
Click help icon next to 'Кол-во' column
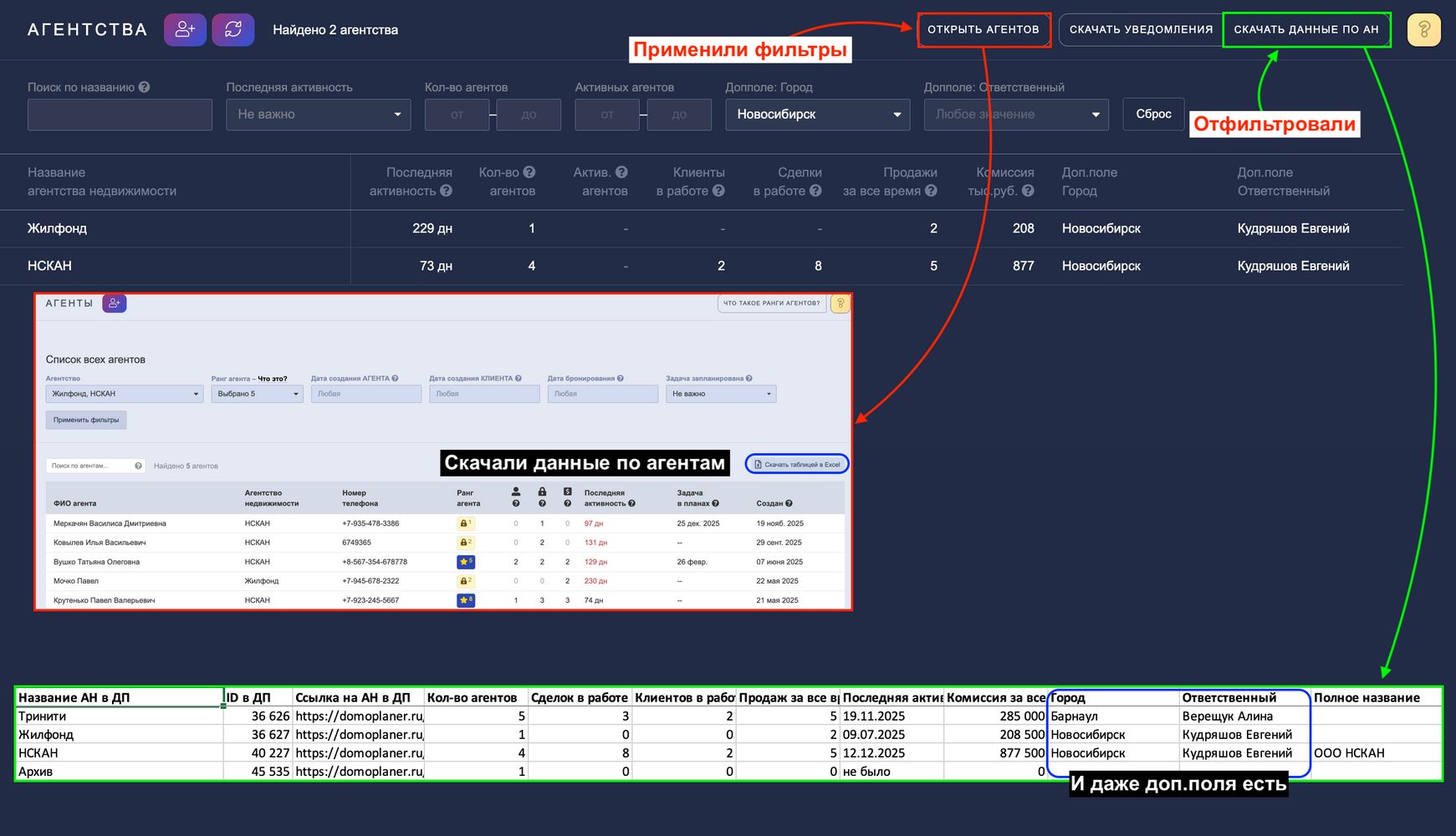tap(529, 172)
